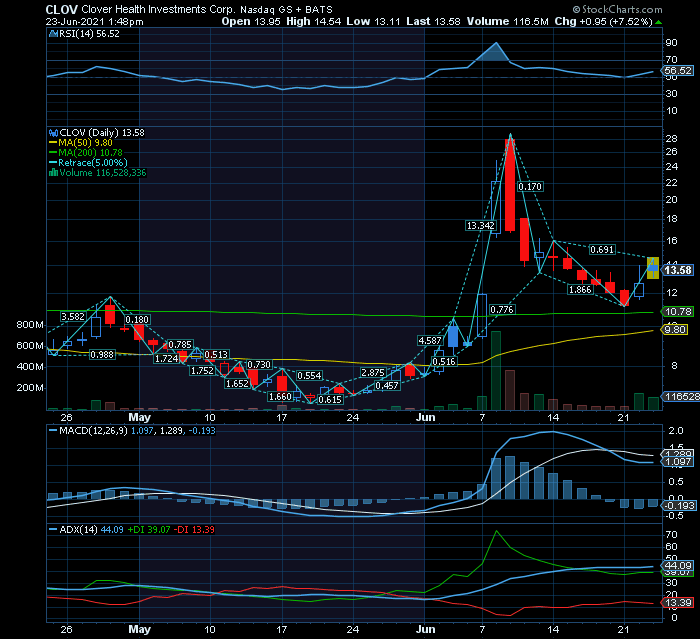Click the RSI(14) 56.52 legend text

[x=89, y=33]
